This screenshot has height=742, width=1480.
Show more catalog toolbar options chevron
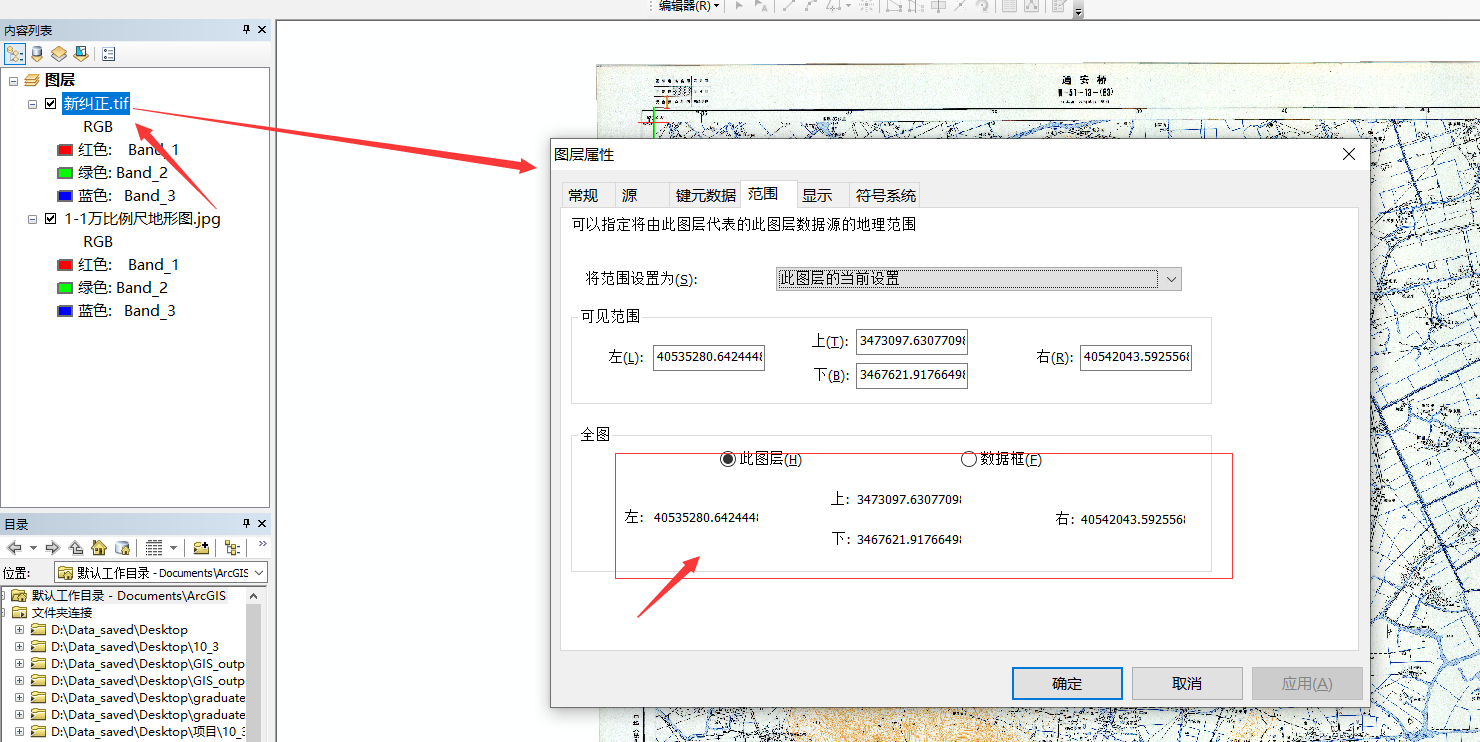pos(263,545)
